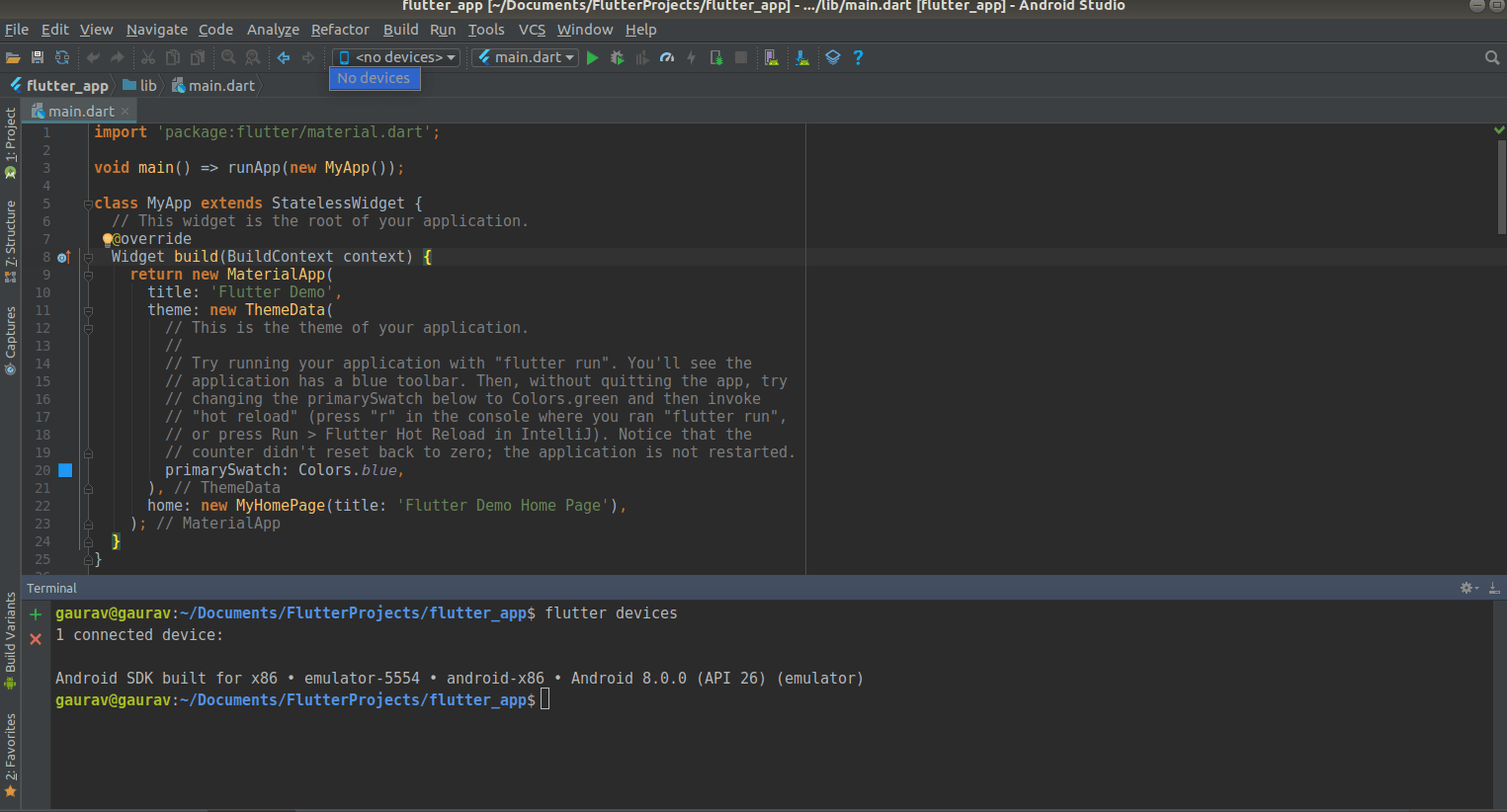
Task: Click the terminal settings gear icon
Action: (1467, 588)
